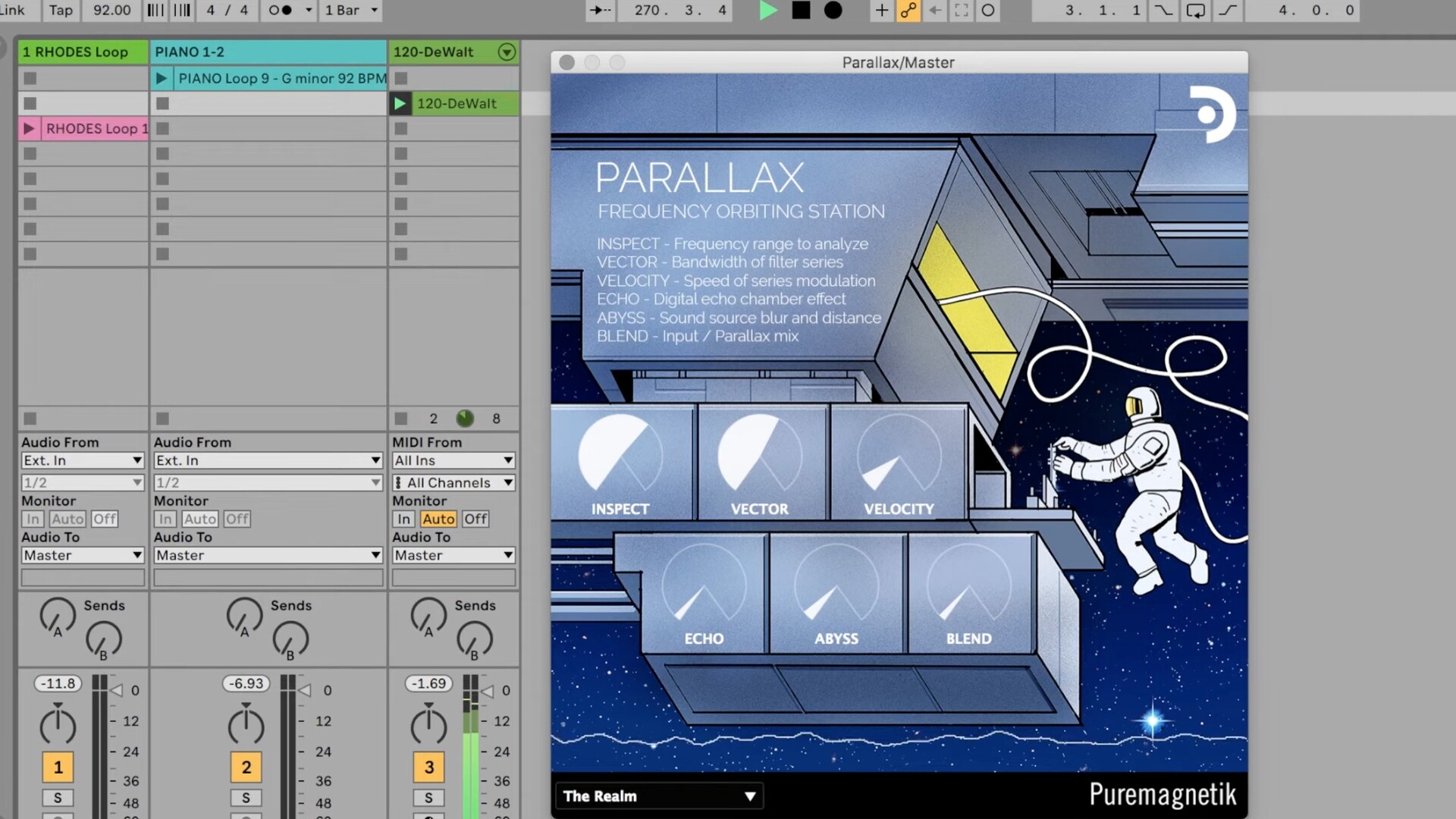Select the PIANO 1-2 track header
This screenshot has width=1456, height=819.
268,52
